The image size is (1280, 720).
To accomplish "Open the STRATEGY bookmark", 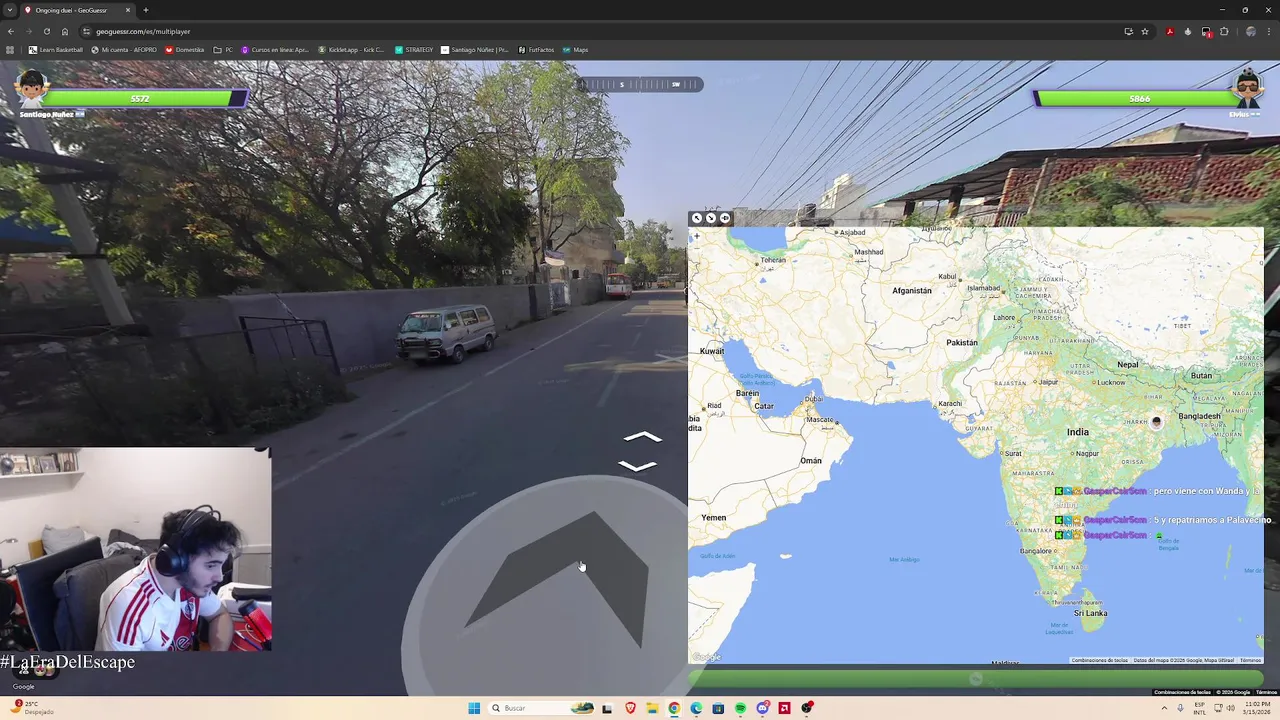I will coord(414,50).
